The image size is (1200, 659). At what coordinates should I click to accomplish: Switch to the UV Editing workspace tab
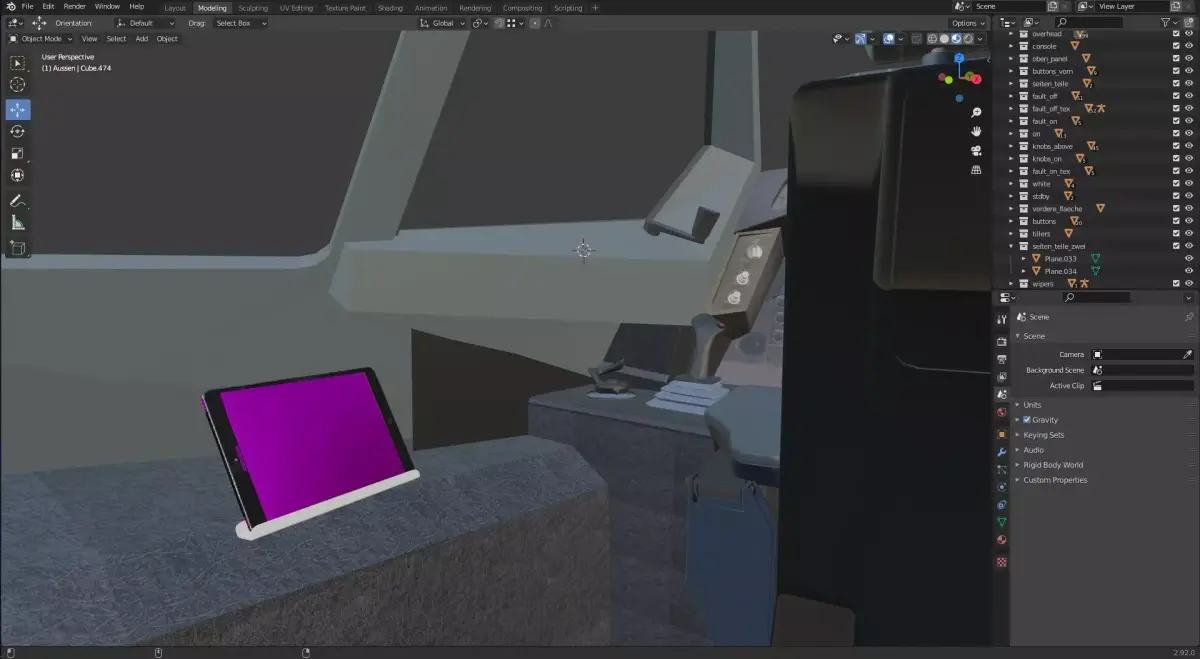pos(296,8)
